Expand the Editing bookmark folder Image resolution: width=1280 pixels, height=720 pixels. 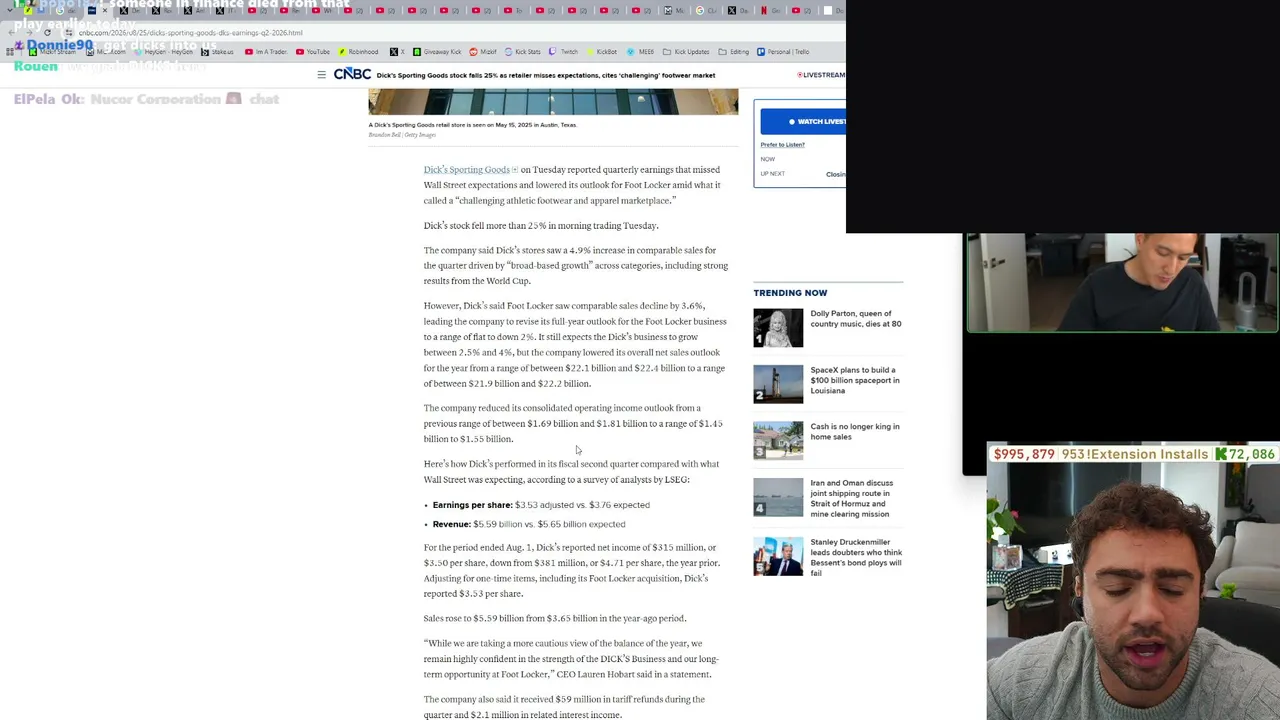734,52
